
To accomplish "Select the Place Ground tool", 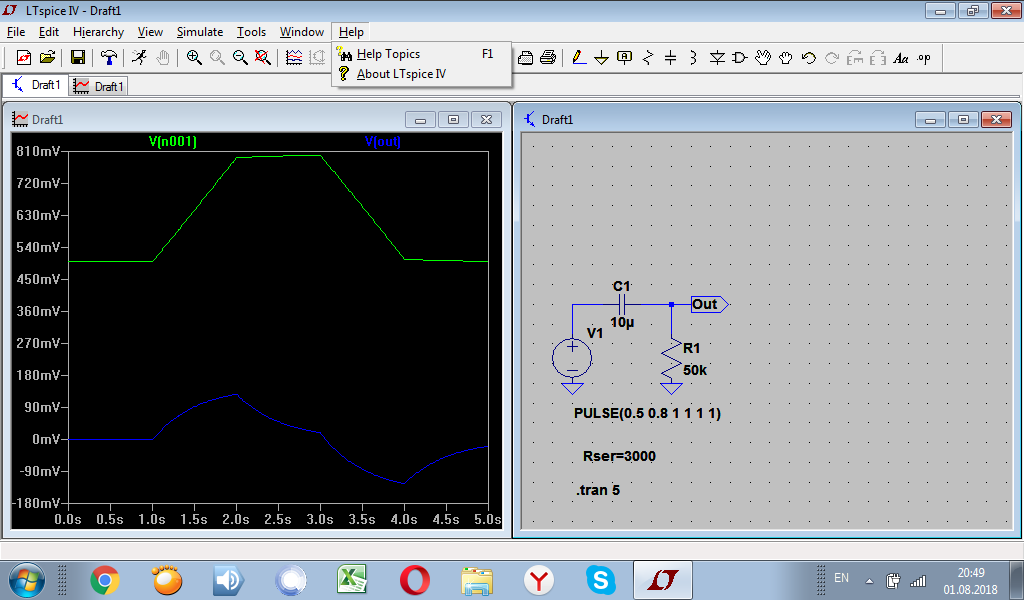I will pyautogui.click(x=601, y=58).
